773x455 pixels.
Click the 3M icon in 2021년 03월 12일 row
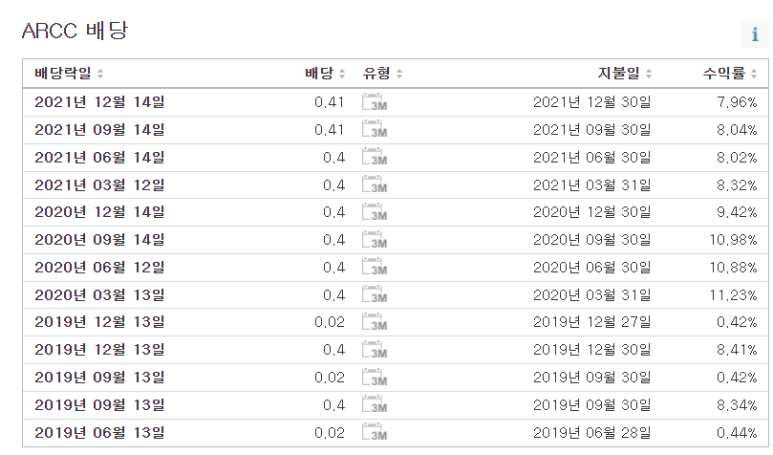(x=374, y=185)
